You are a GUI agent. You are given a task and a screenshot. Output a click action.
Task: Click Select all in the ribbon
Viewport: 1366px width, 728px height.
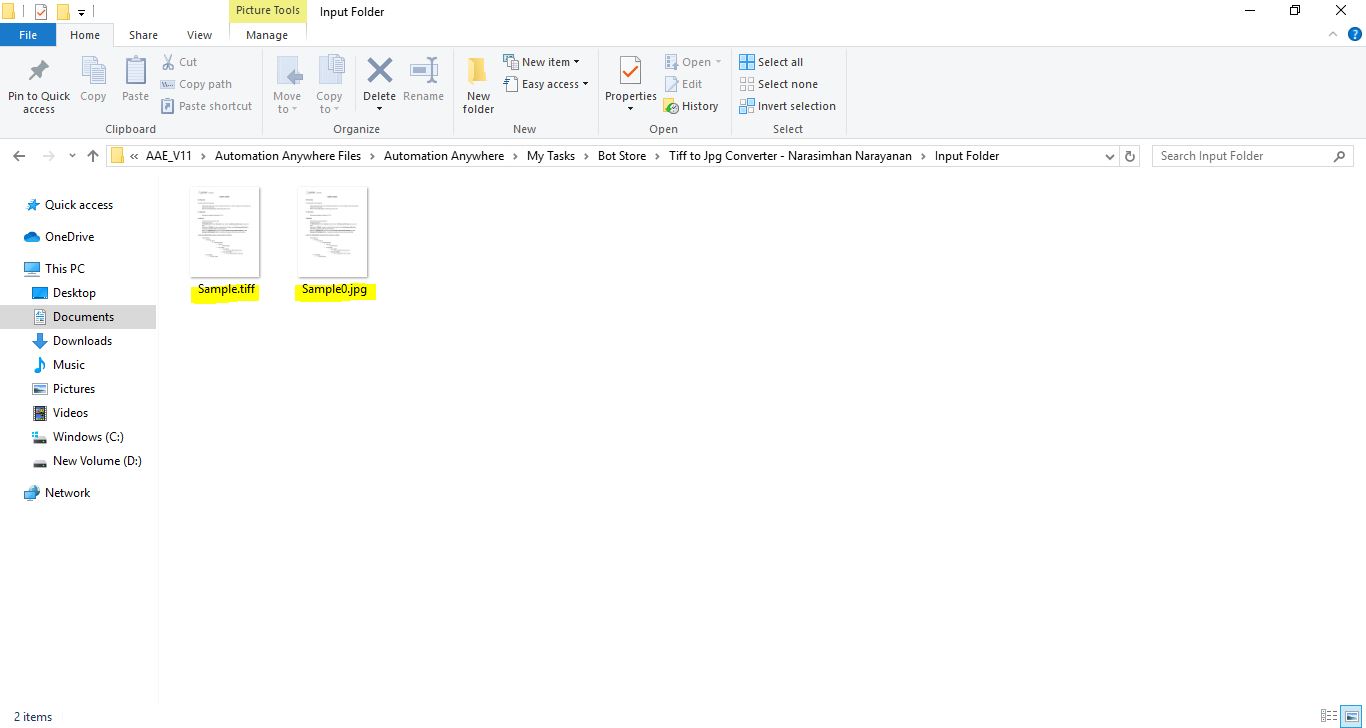click(771, 62)
